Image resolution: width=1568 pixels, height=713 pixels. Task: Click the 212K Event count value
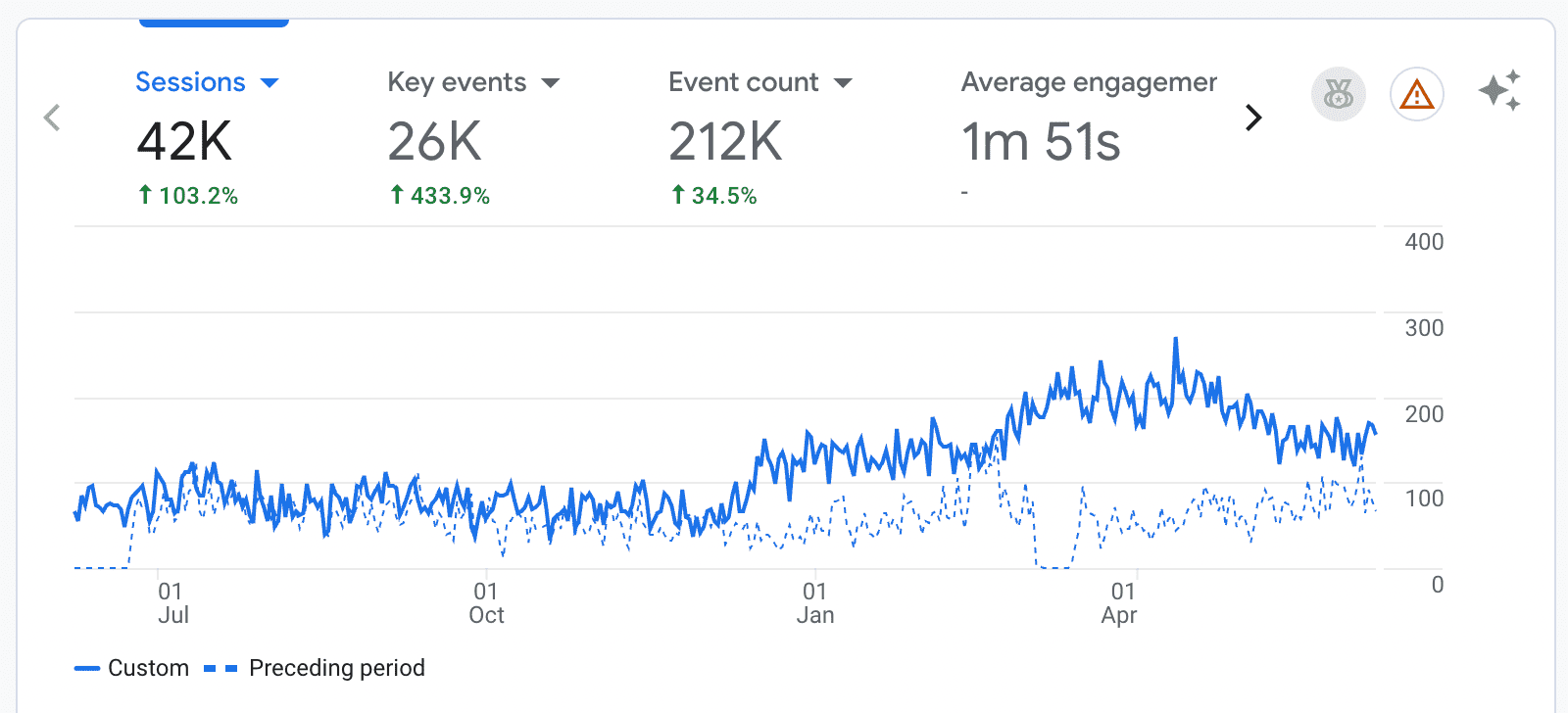point(725,141)
